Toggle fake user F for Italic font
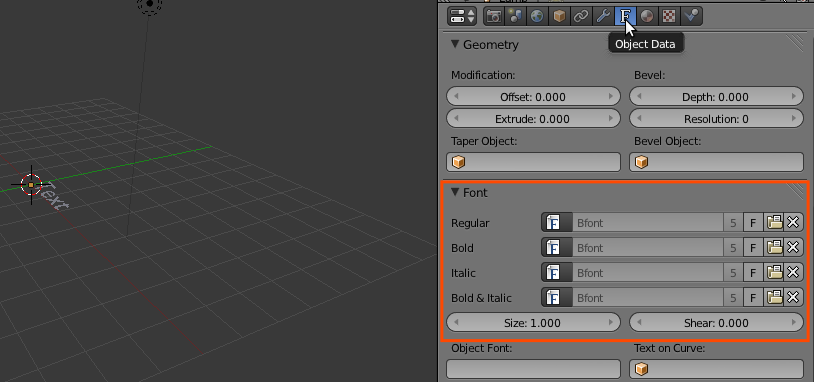Screen dimensions: 814x382 pos(753,272)
